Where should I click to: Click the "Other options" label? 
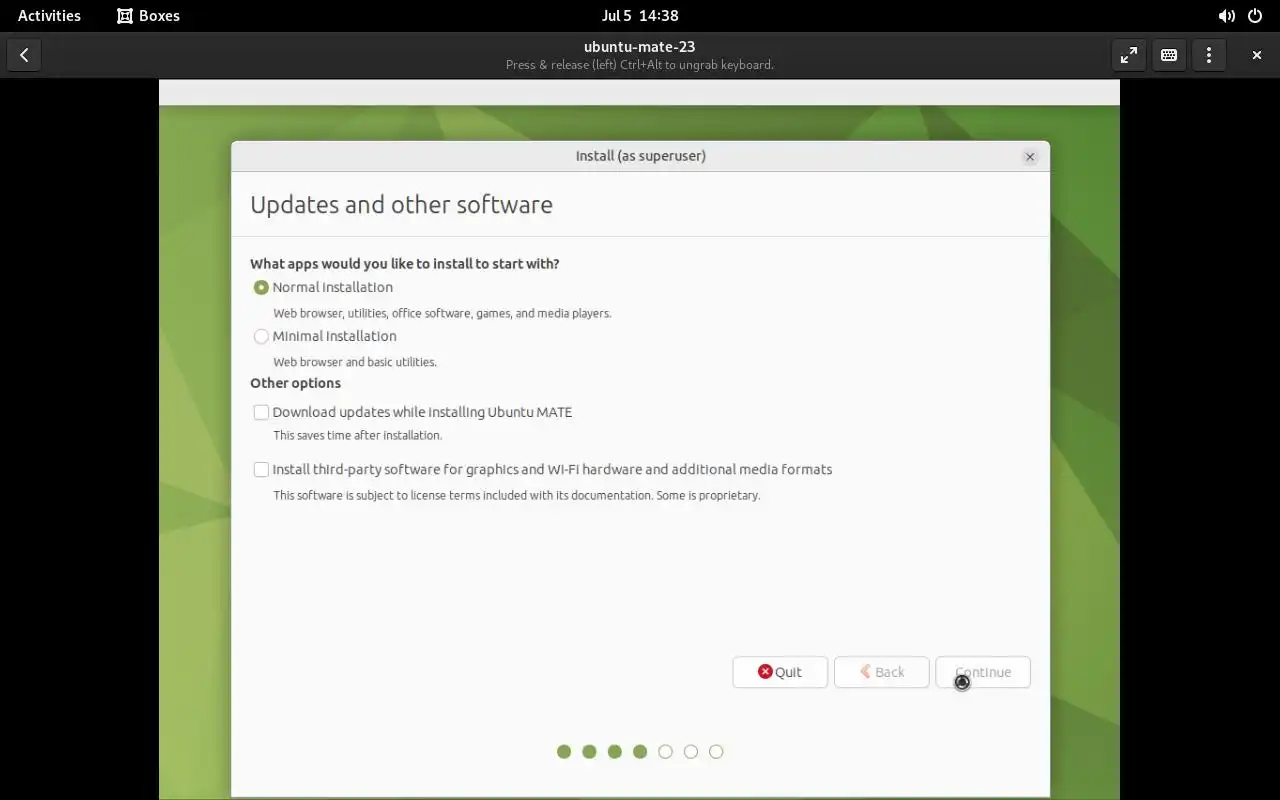tap(295, 383)
